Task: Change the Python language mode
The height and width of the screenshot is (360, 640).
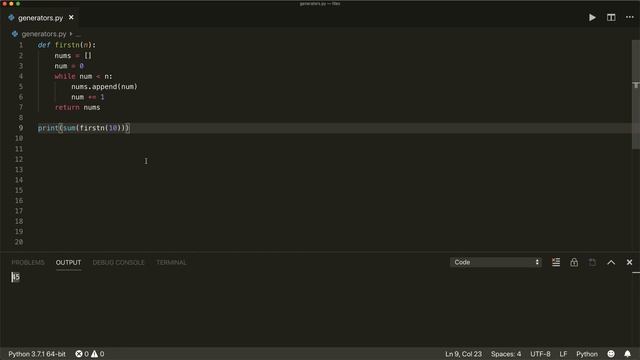Action: pyautogui.click(x=587, y=354)
